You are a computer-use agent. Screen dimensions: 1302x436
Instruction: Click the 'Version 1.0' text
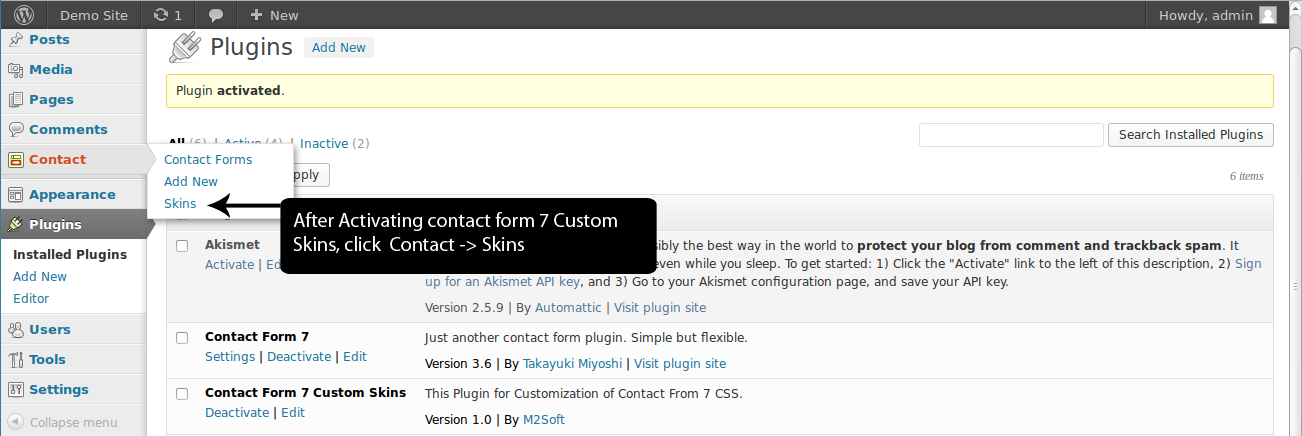tap(458, 420)
